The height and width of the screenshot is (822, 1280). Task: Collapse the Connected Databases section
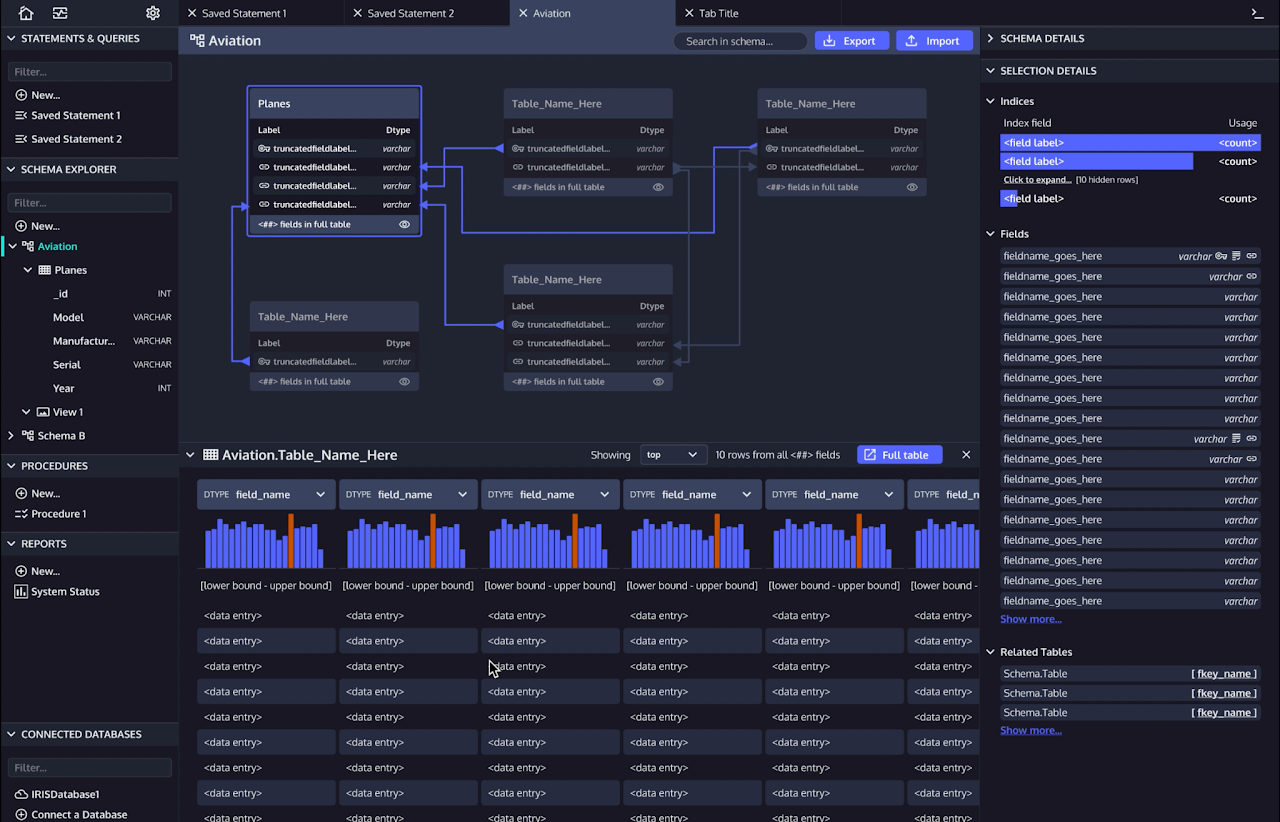pyautogui.click(x=11, y=735)
